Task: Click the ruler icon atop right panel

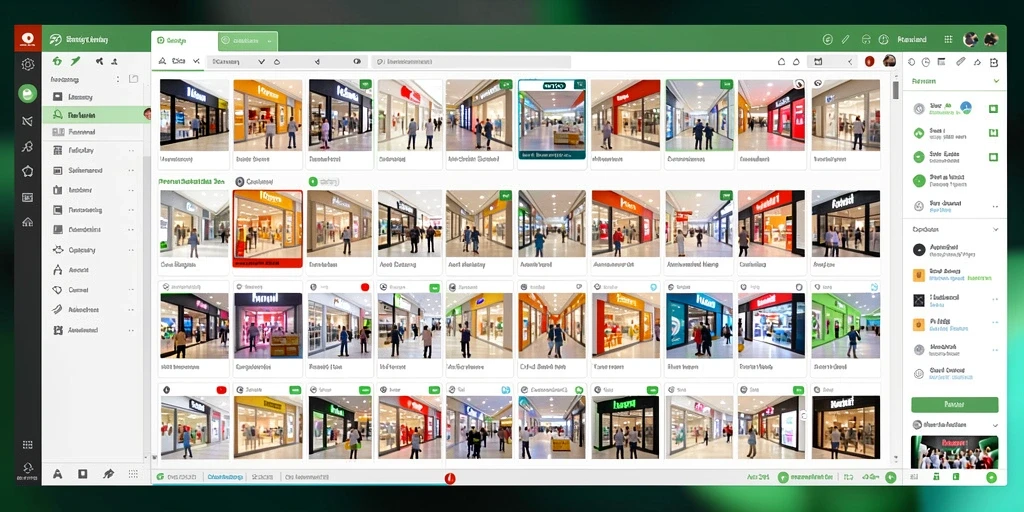Action: [960, 62]
